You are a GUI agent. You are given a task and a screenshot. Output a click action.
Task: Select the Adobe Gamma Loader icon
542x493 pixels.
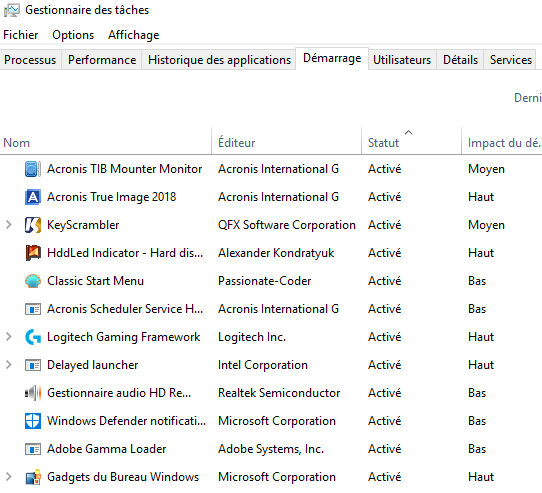point(33,449)
